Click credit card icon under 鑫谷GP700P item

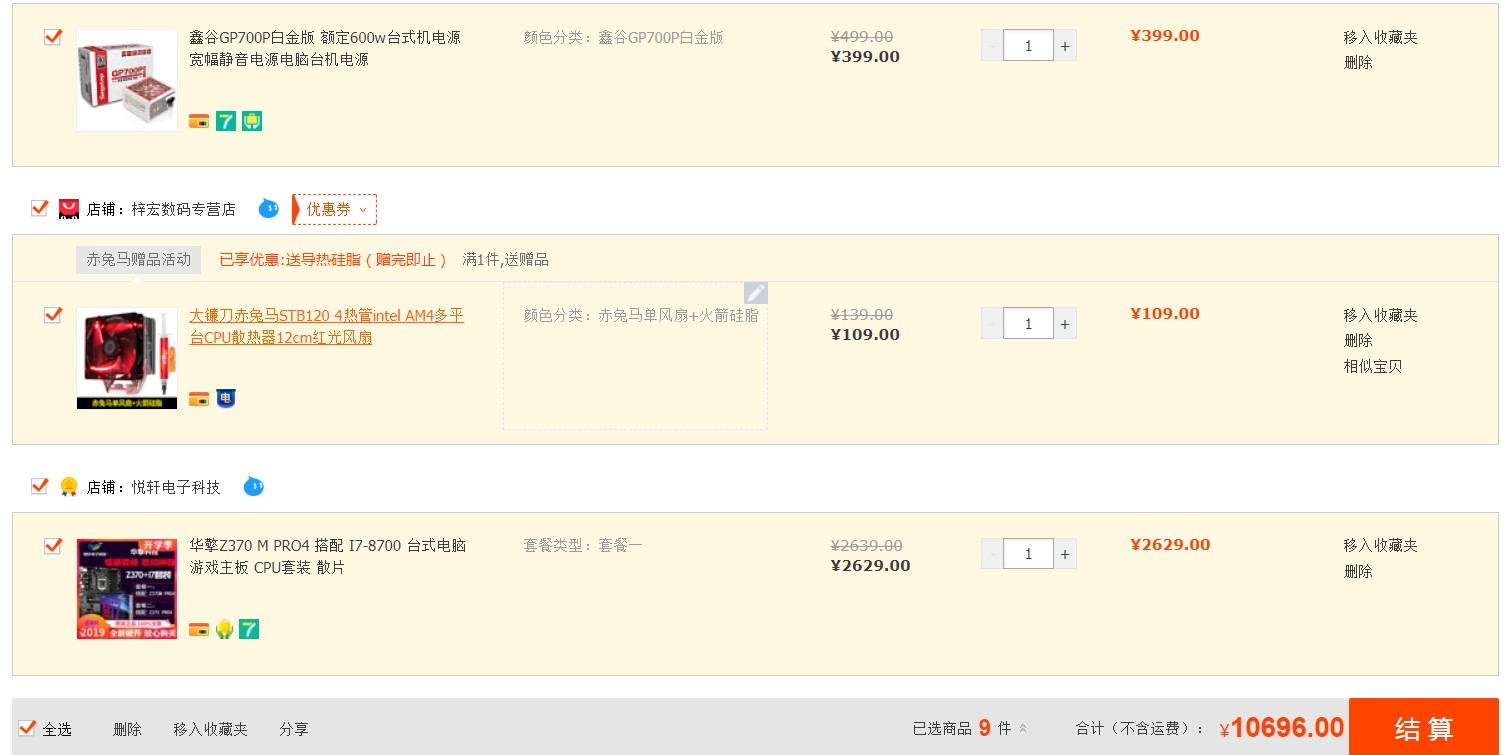click(199, 121)
